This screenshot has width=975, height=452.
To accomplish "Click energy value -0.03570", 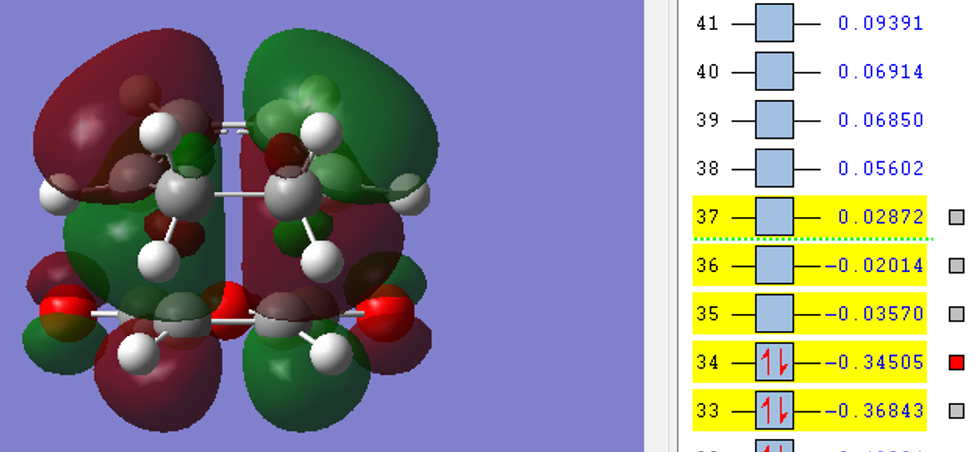I will [x=874, y=313].
